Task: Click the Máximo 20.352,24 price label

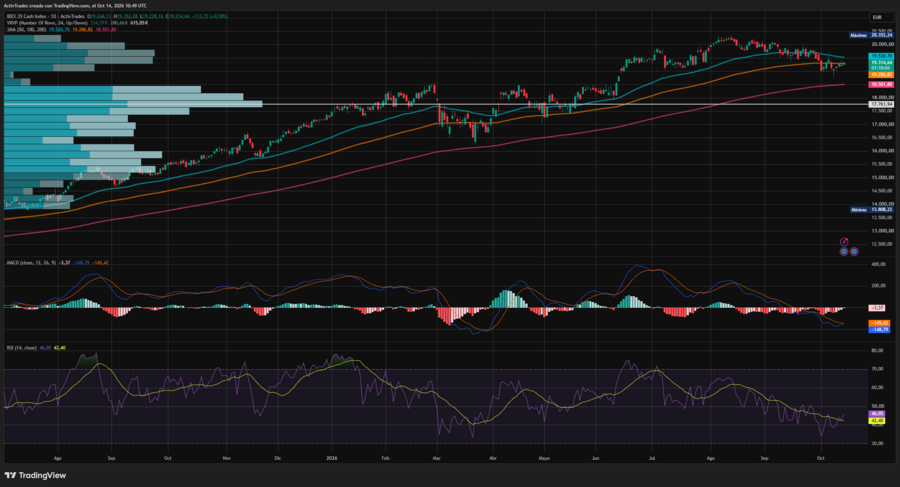Action: 871,36
